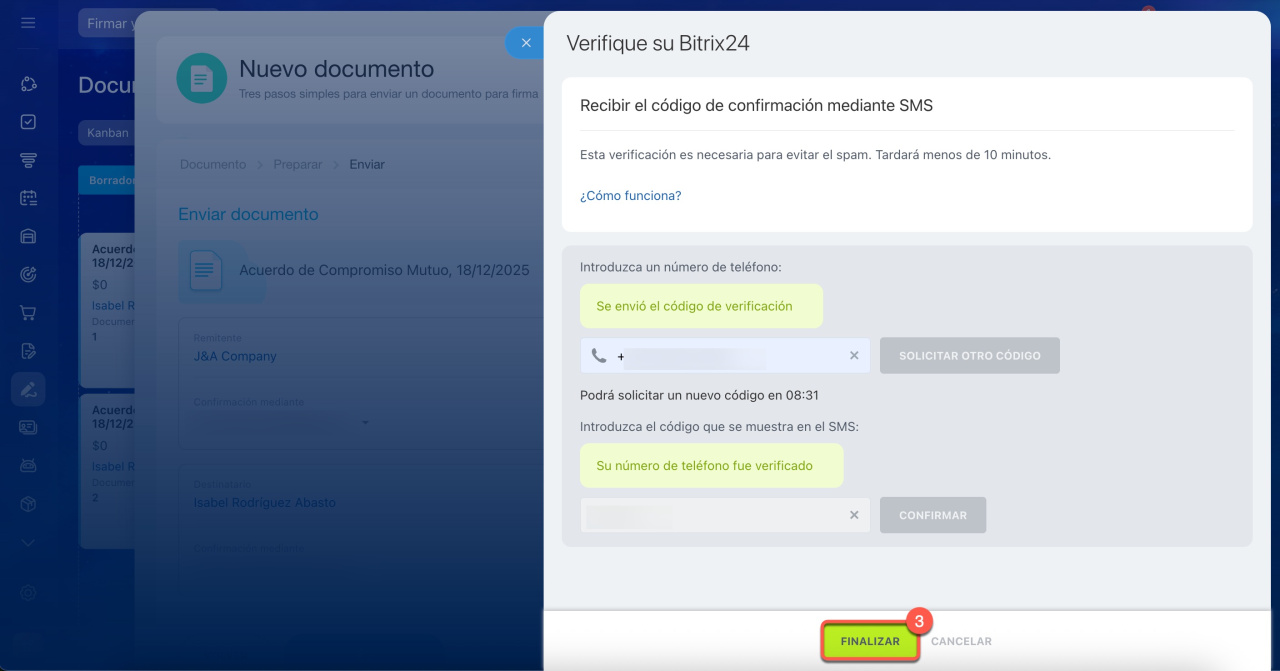Click the Documento breadcrumb step
The width and height of the screenshot is (1280, 671).
pyautogui.click(x=212, y=164)
